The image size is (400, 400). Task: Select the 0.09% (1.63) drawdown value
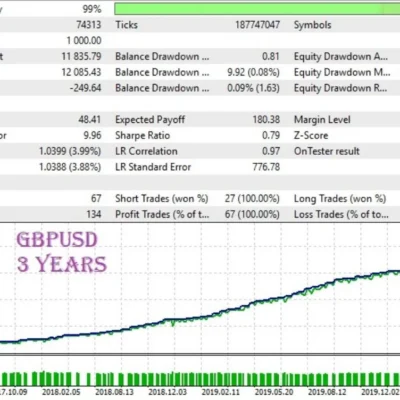253,88
